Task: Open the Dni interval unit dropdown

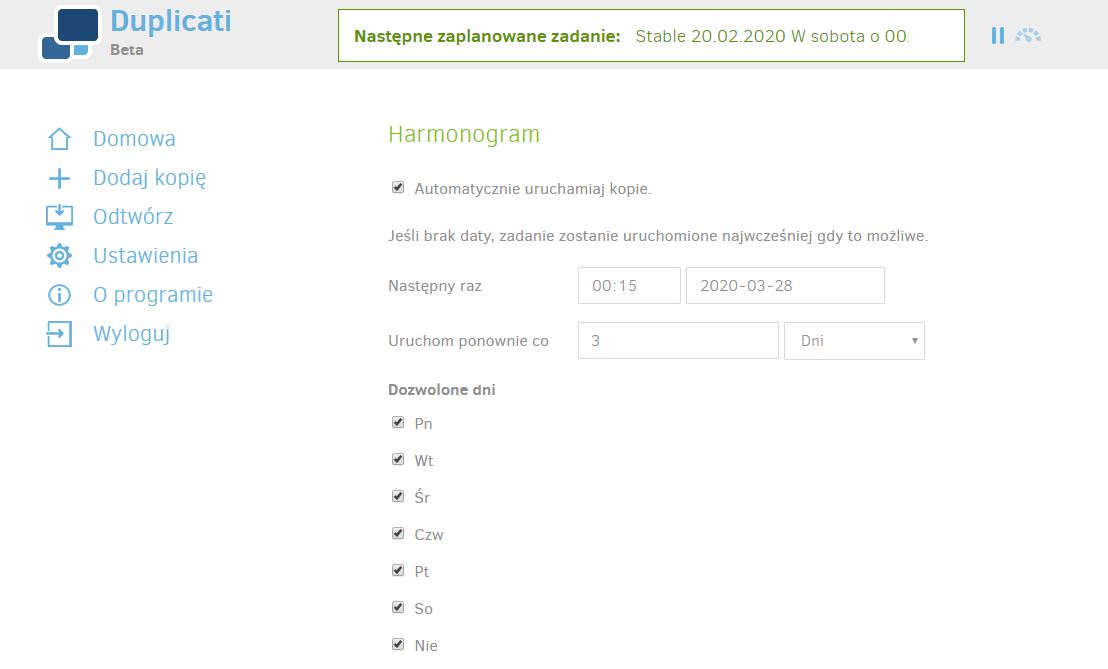Action: coord(854,341)
